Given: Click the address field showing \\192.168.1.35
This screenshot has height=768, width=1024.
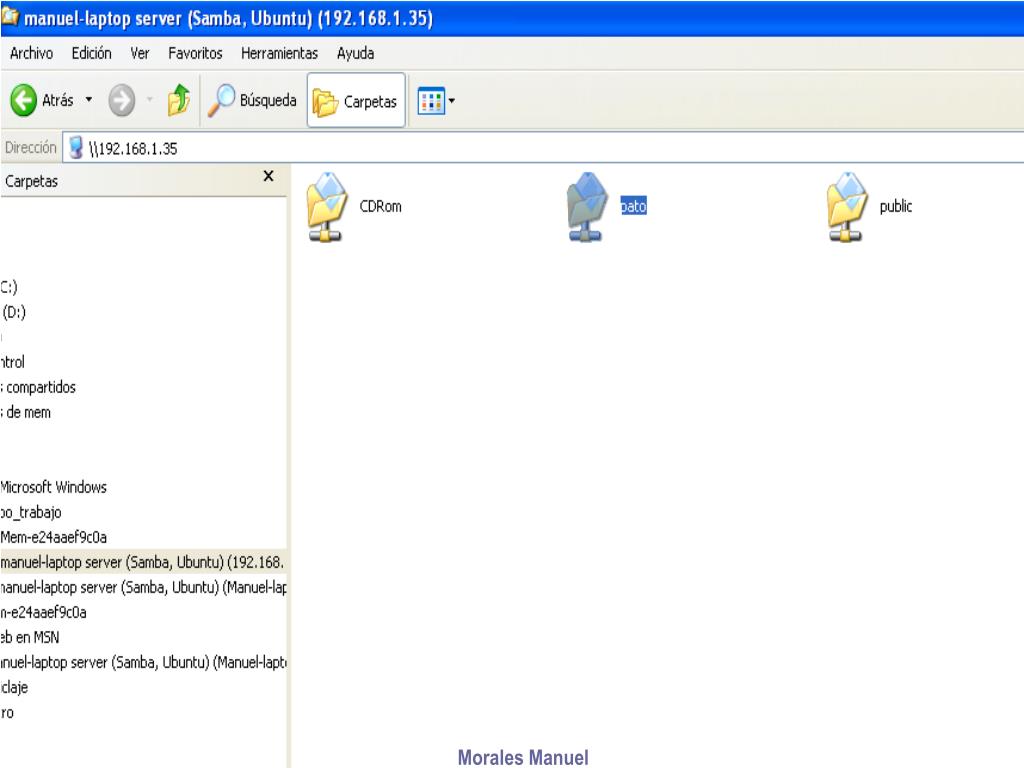Looking at the screenshot, I should 543,148.
